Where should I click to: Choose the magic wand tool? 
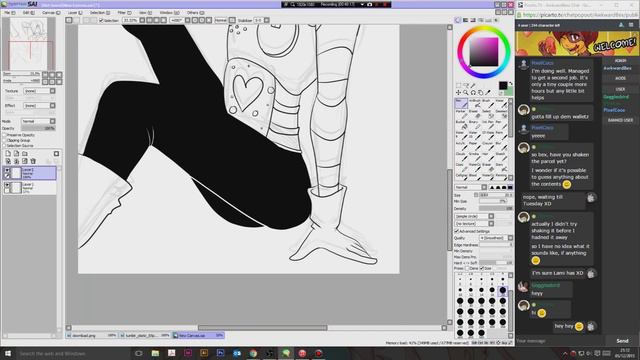click(x=473, y=85)
